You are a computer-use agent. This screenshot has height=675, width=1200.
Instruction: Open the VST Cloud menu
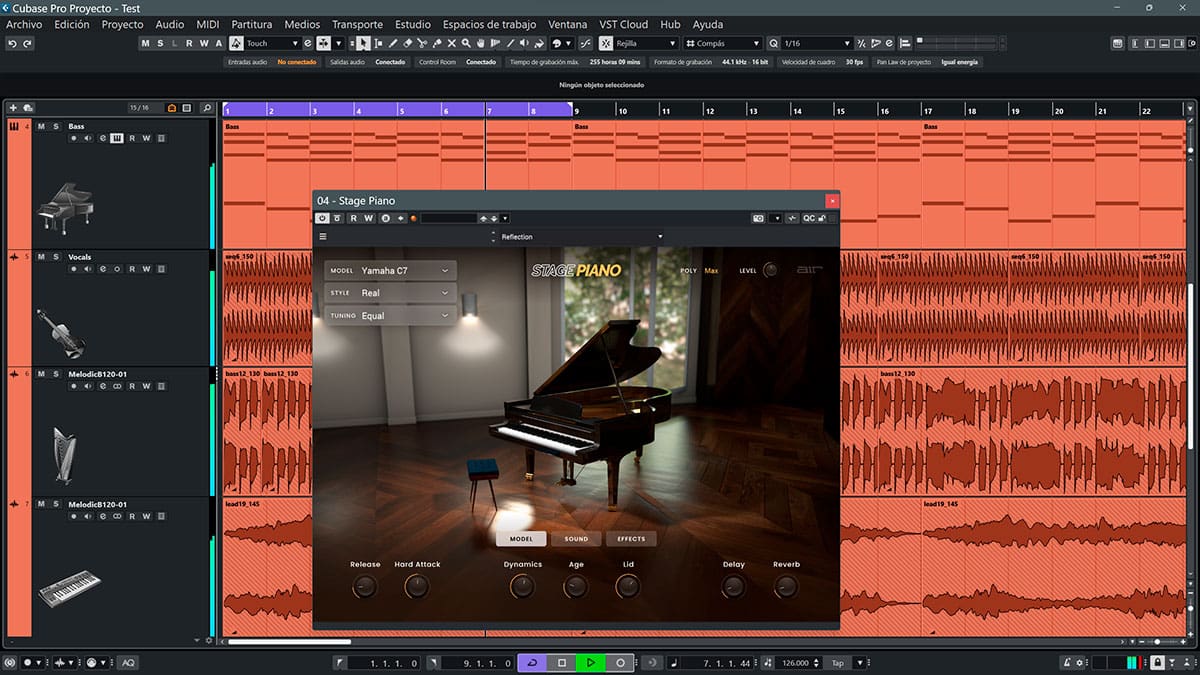[626, 24]
